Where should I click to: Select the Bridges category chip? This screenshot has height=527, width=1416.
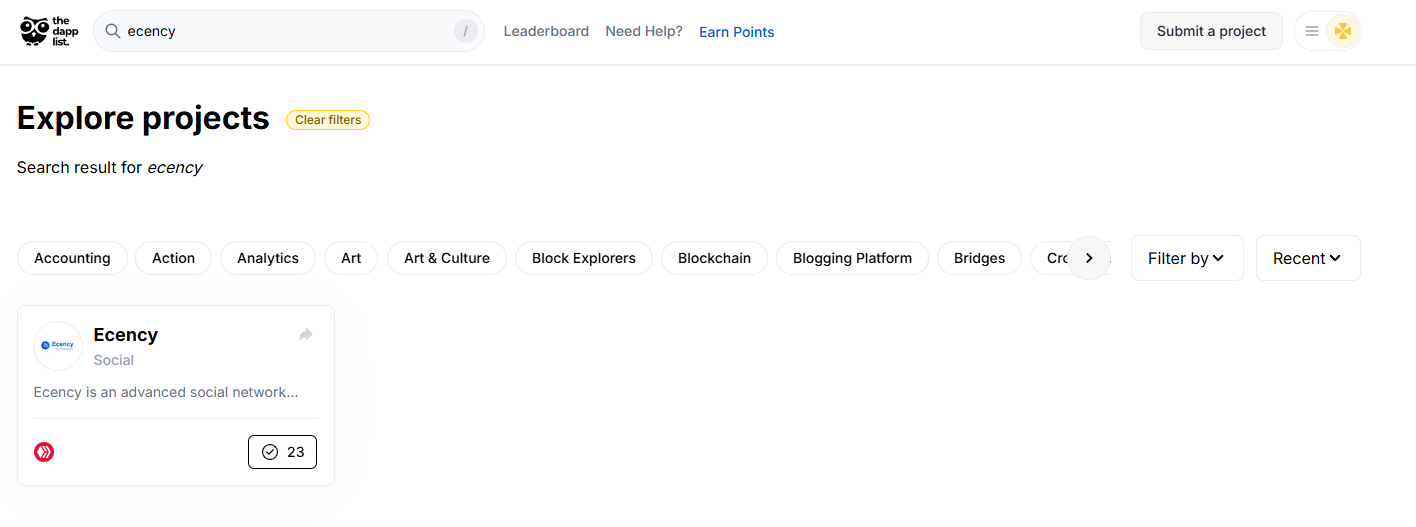[979, 258]
